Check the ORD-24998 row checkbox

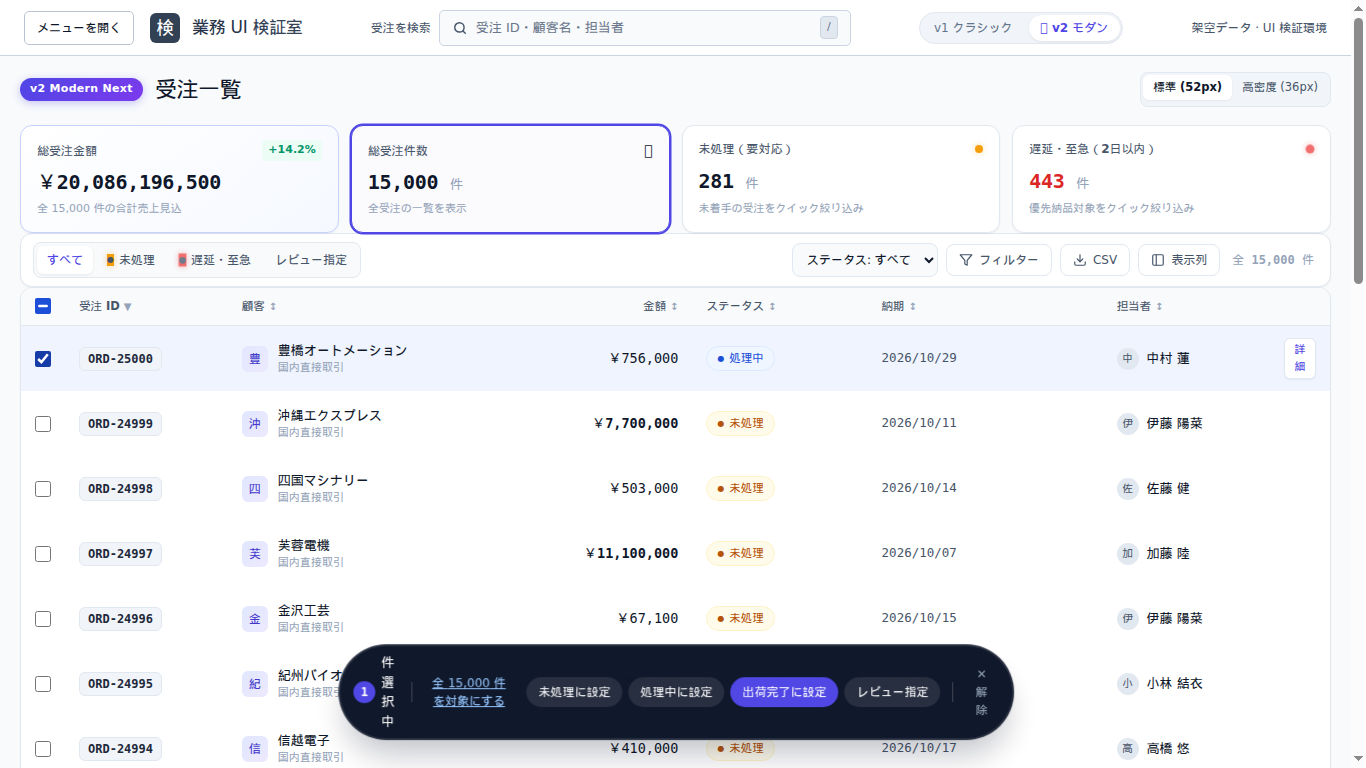click(x=43, y=489)
